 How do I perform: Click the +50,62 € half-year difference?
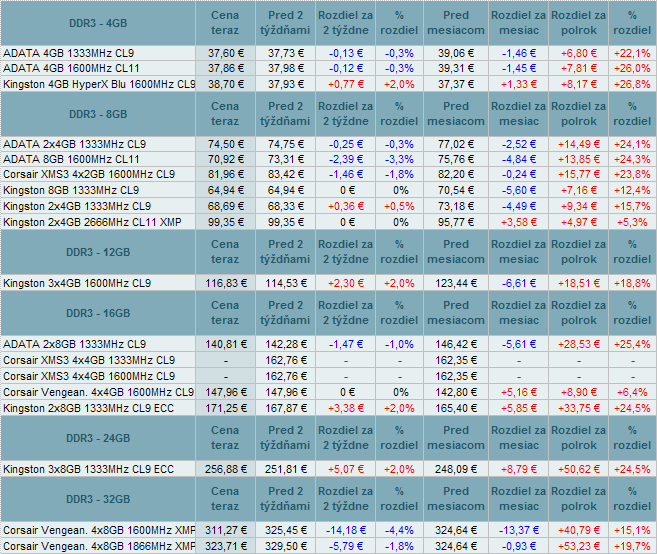pos(579,469)
